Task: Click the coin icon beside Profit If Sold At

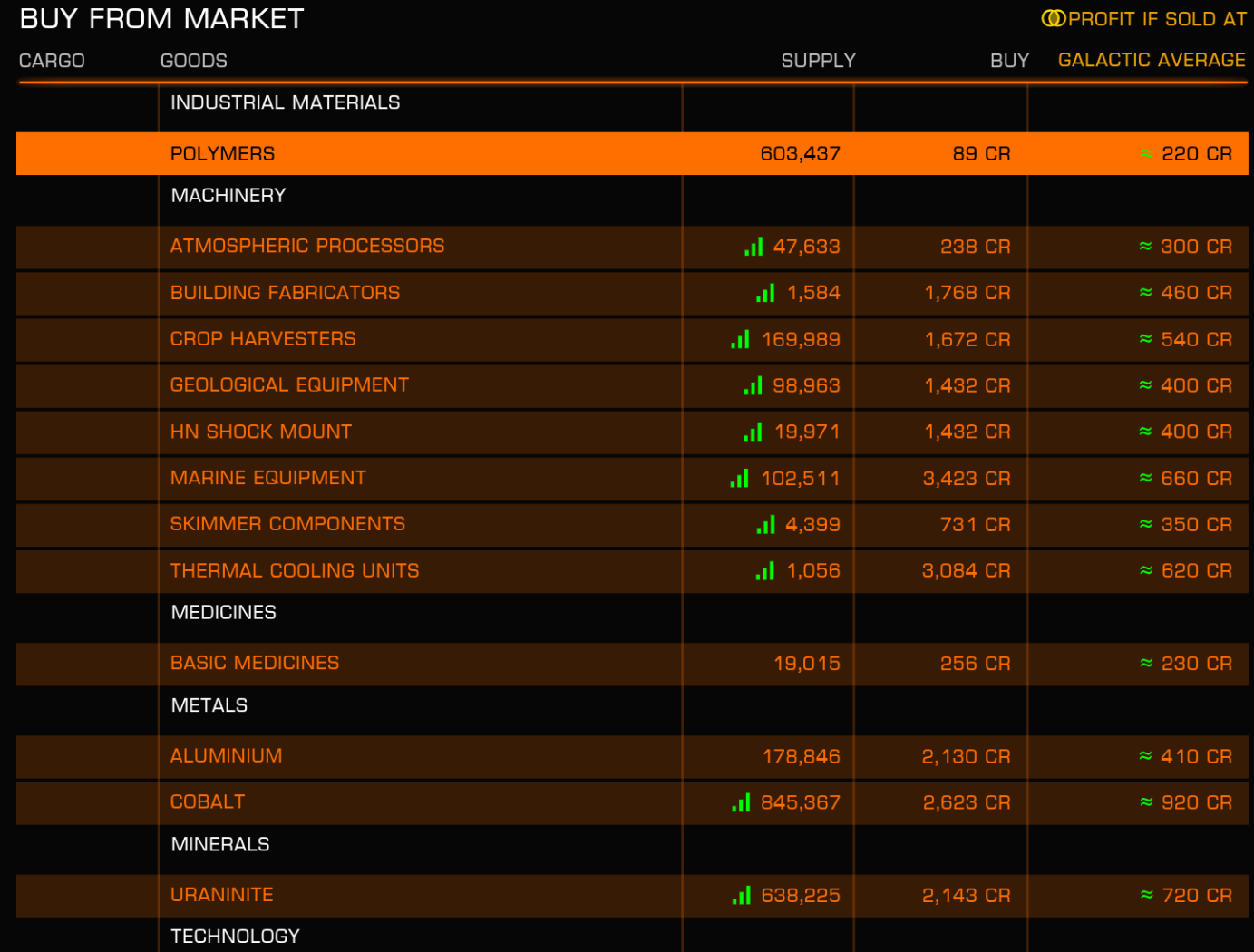Action: [x=1054, y=18]
